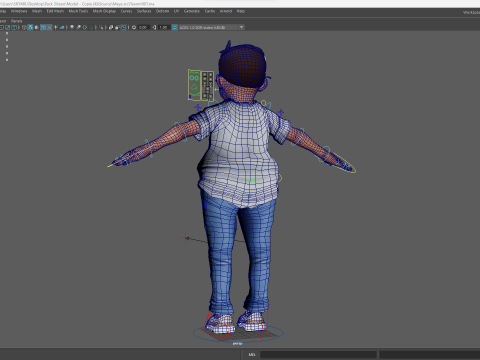480x360 pixels.
Task: Click the exposure value field 0.00
Action: [x=143, y=27]
